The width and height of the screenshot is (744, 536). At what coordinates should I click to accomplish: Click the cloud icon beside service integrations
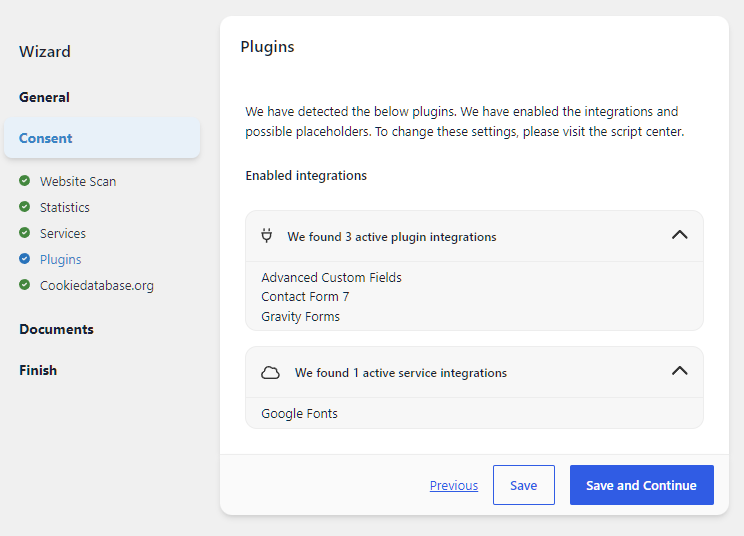coord(270,373)
